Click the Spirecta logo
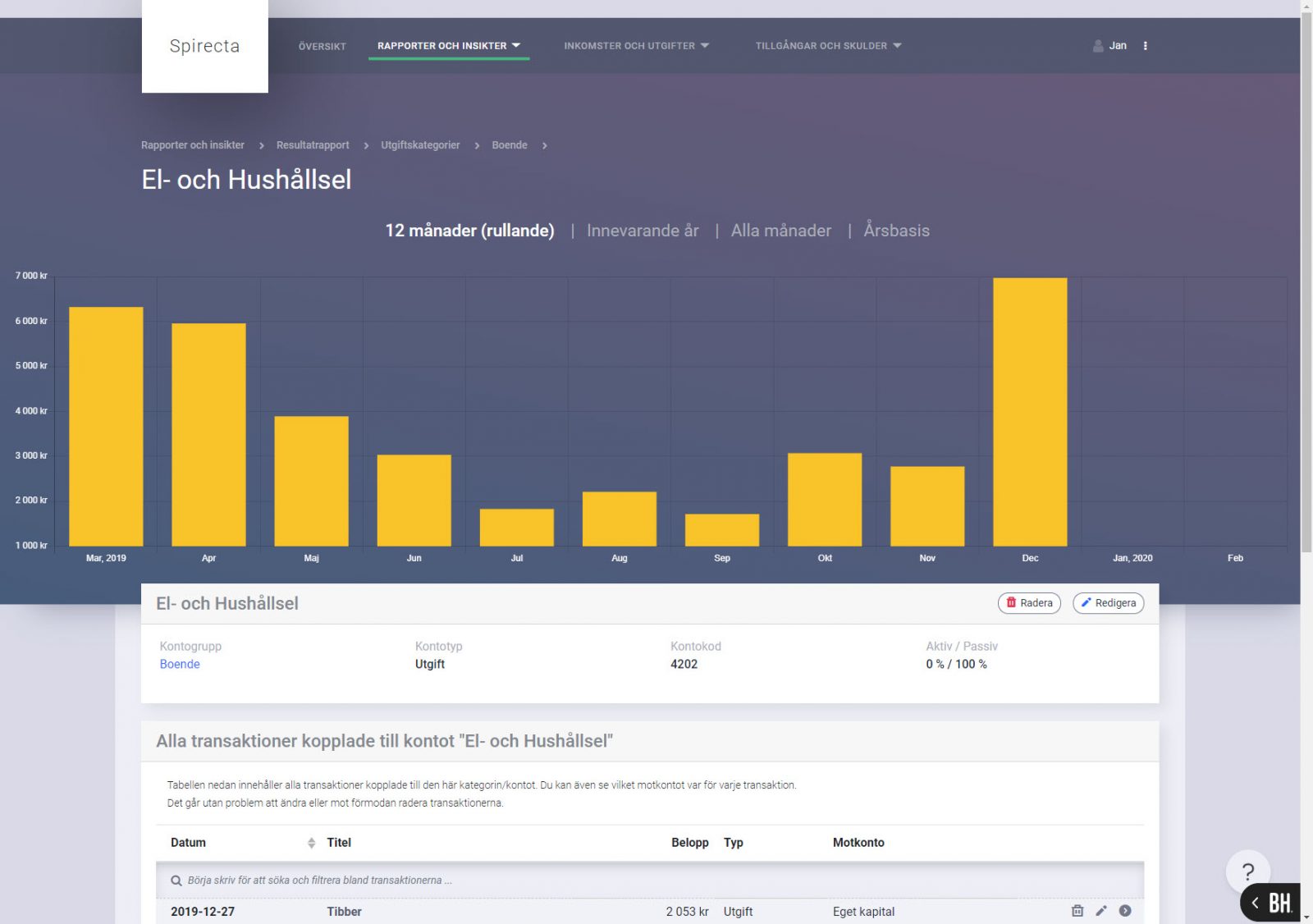1313x924 pixels. coord(204,46)
